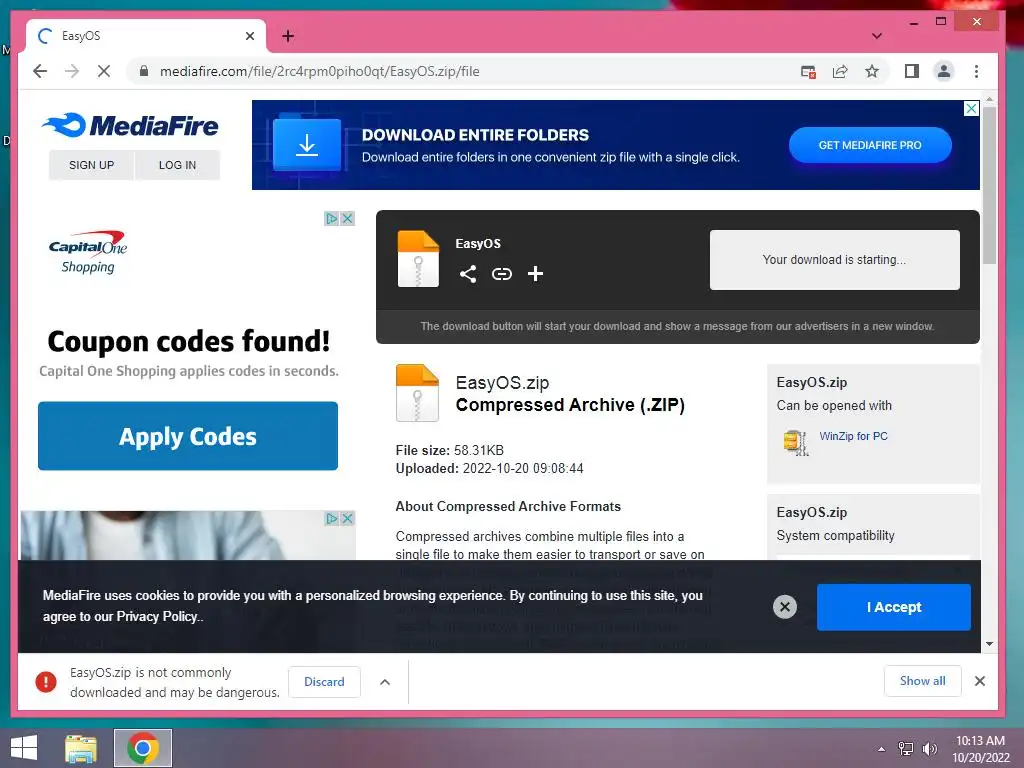Open a new tab with plus button
Viewport: 1024px width, 768px height.
288,36
